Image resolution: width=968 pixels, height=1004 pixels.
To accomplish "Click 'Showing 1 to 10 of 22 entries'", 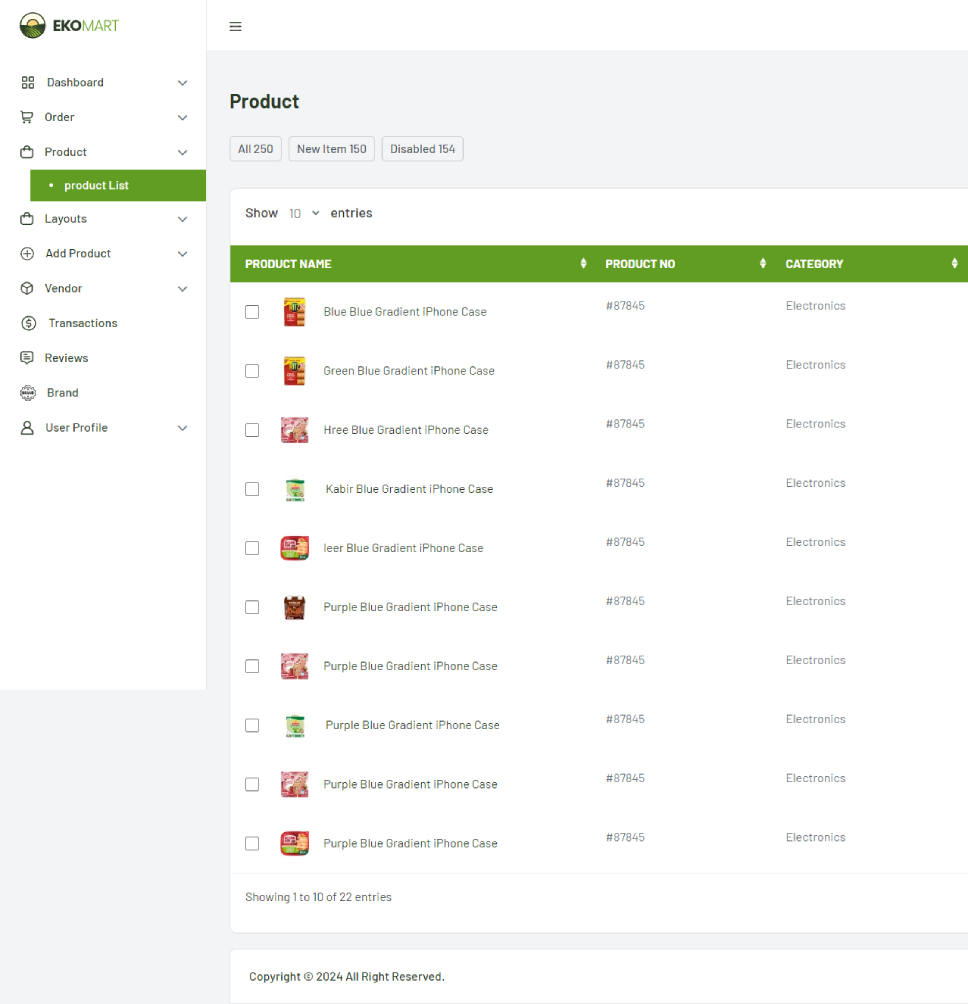I will [x=318, y=897].
